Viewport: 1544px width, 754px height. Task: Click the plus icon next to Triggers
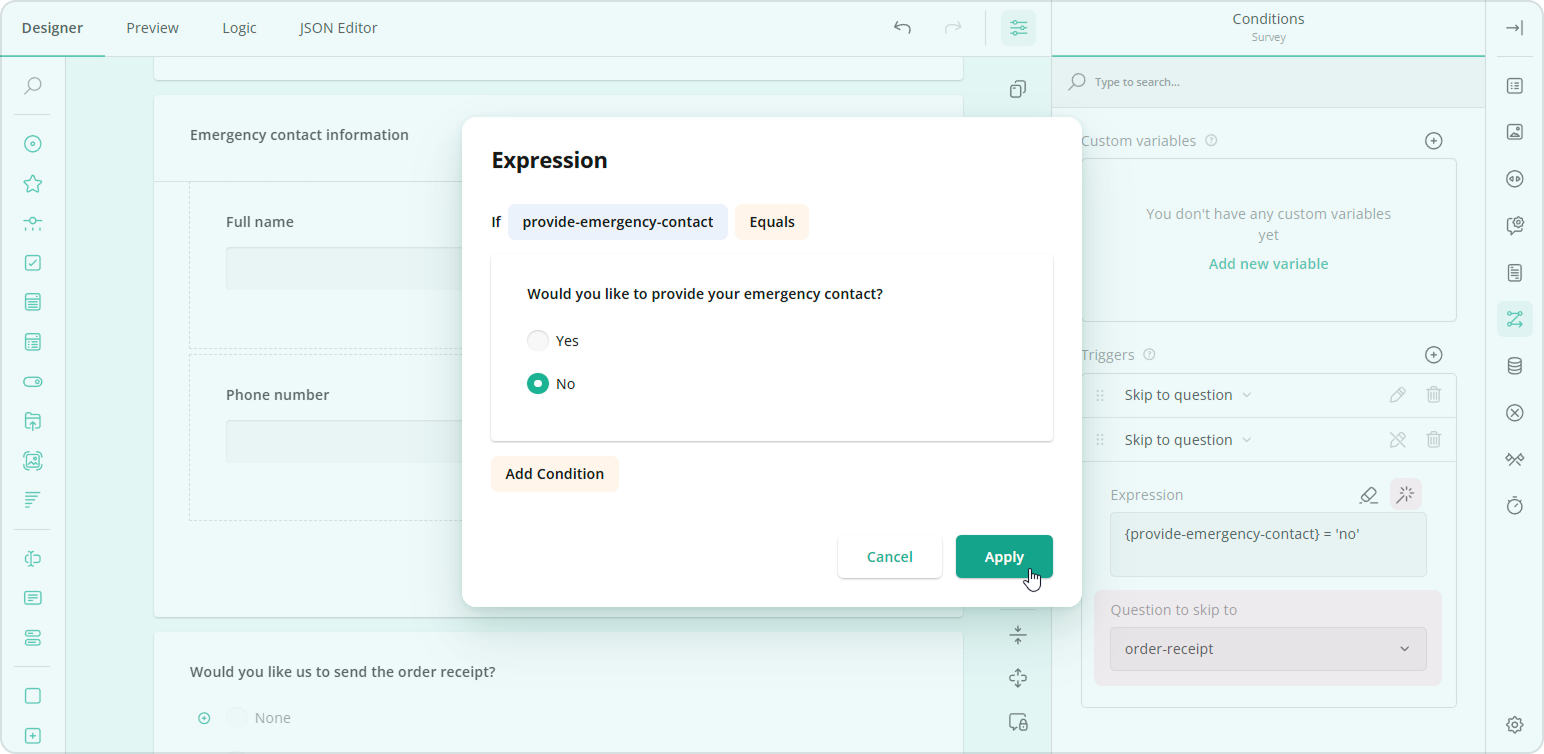point(1433,354)
